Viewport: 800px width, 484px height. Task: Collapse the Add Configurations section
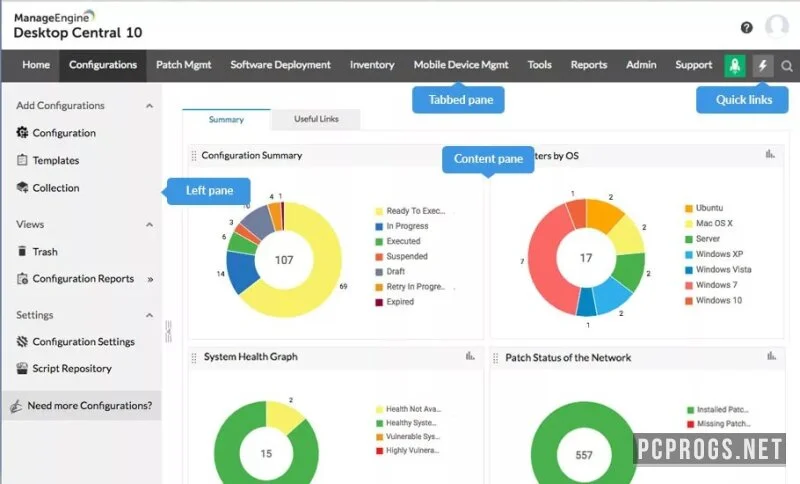point(149,106)
